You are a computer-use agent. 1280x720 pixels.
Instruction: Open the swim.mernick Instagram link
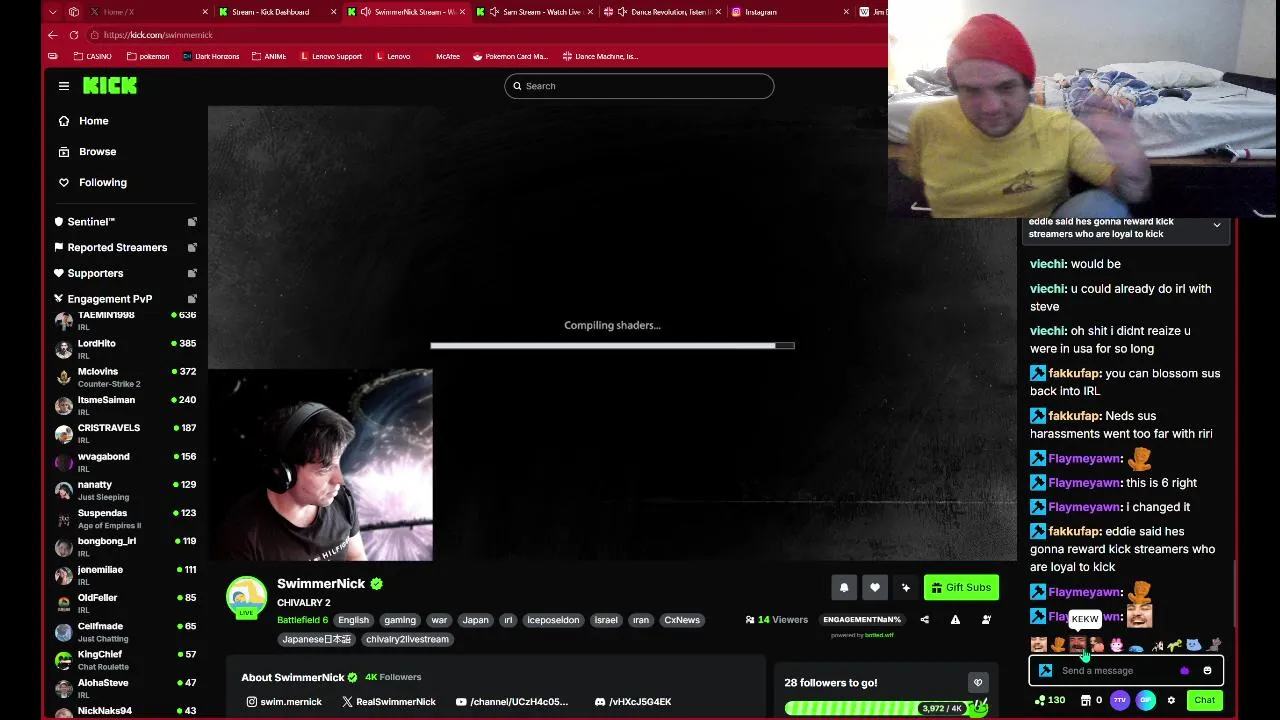click(x=284, y=702)
